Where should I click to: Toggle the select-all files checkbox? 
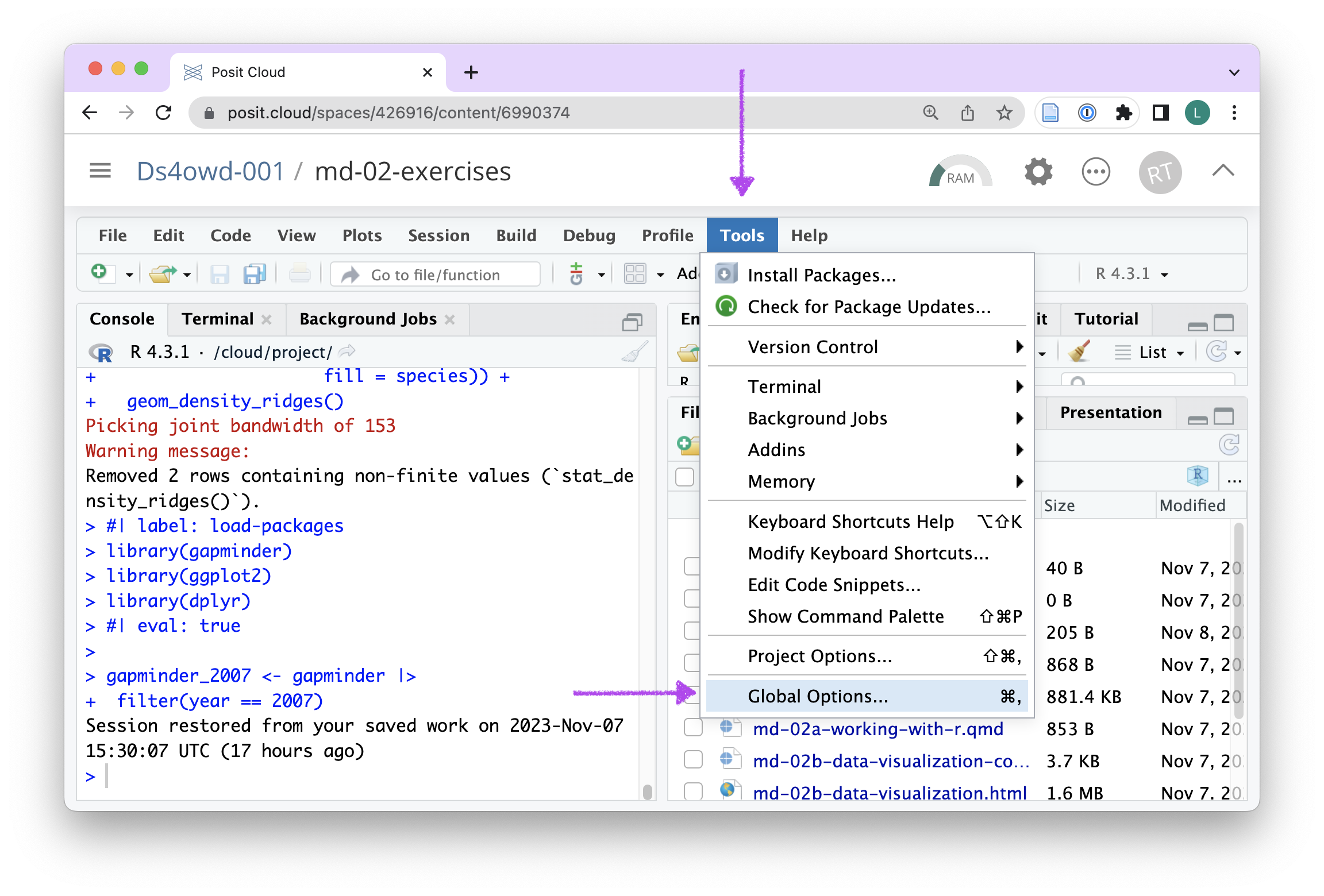tap(684, 477)
